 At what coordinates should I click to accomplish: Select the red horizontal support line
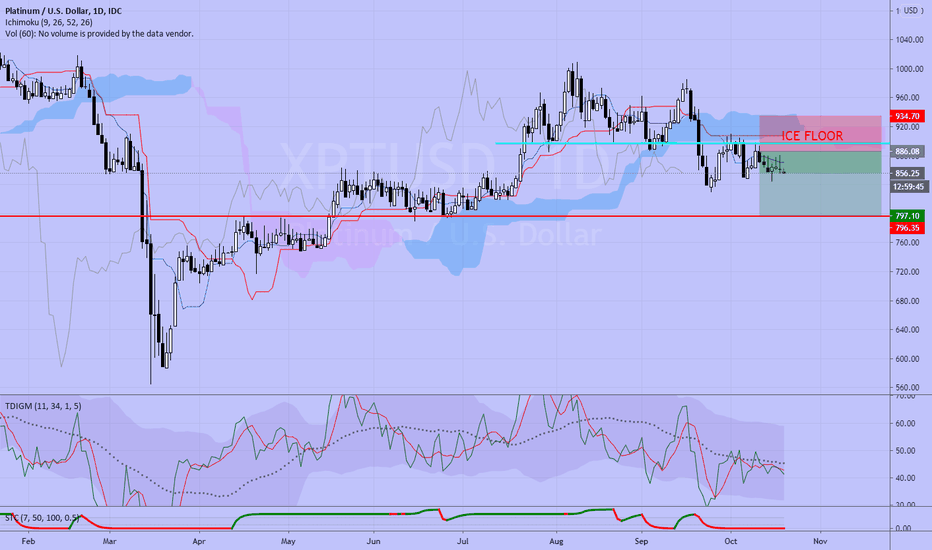445,216
